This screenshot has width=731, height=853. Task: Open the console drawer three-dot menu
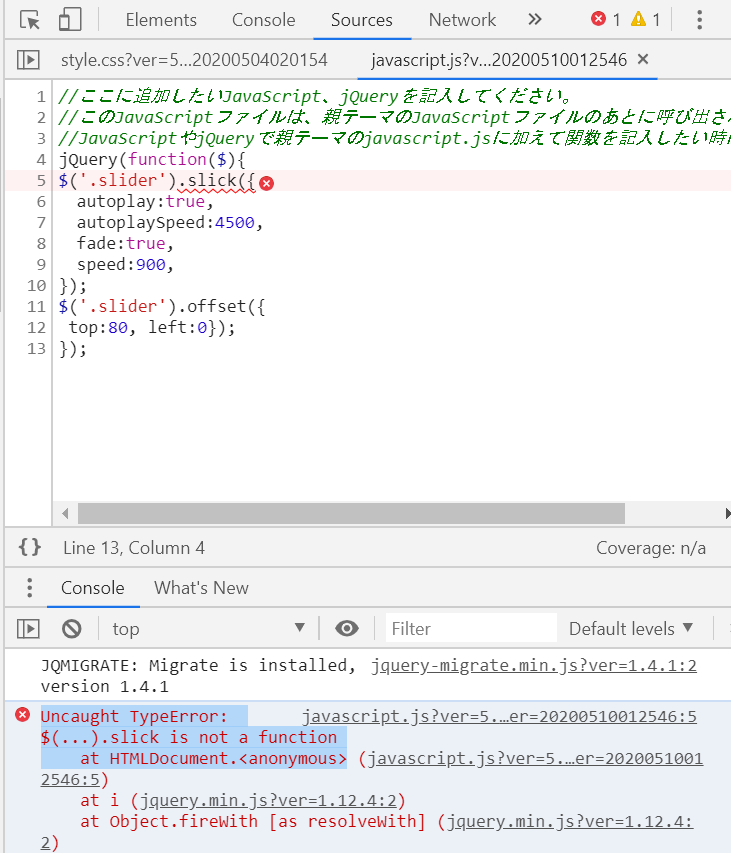point(30,588)
